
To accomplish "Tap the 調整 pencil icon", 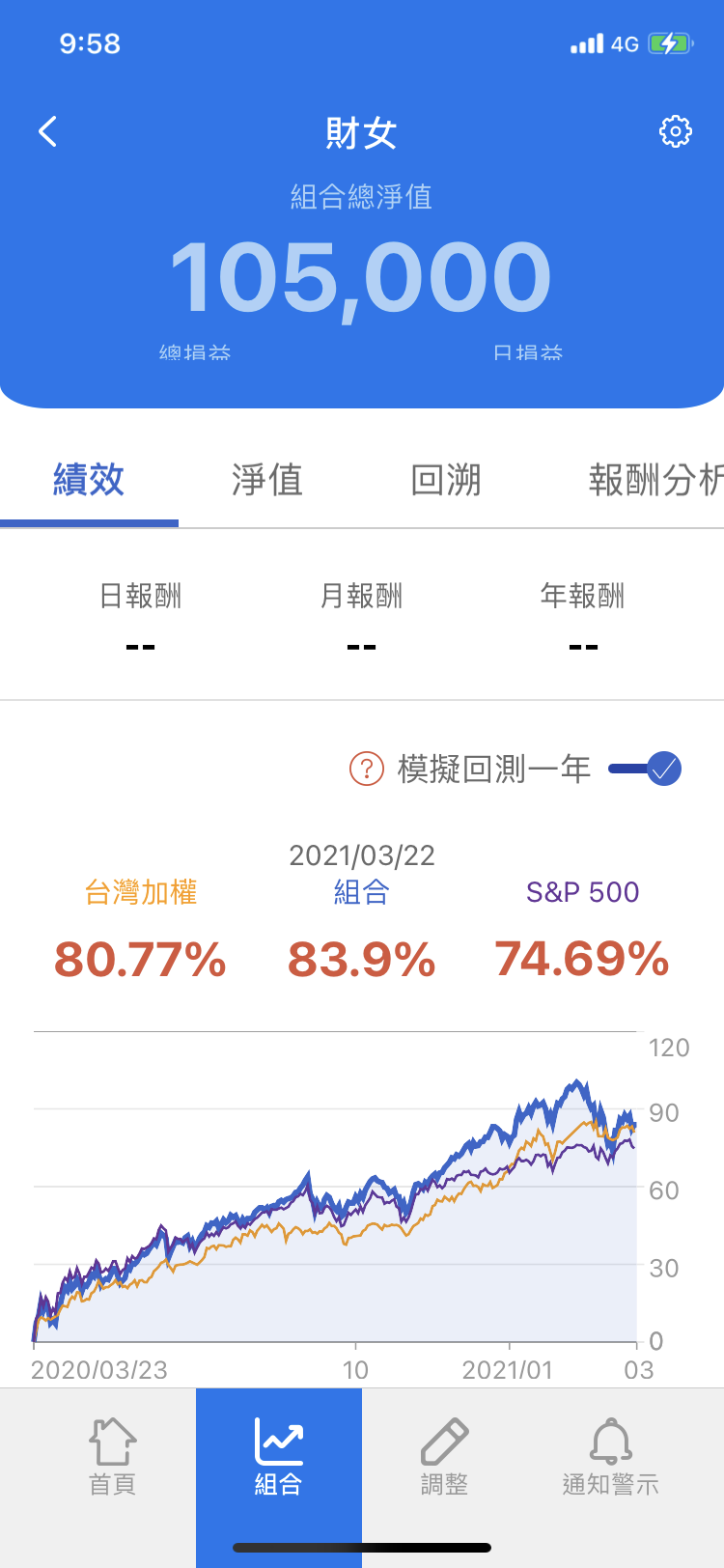I will 444,1443.
